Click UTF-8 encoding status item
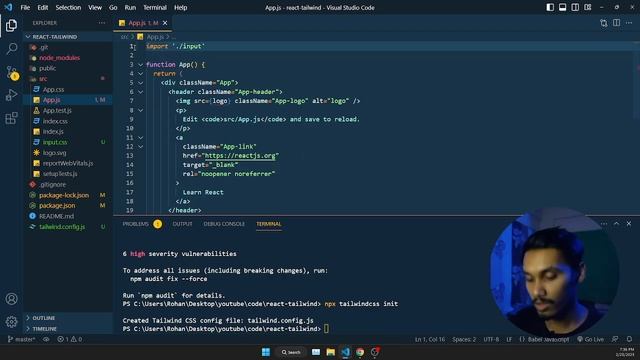 pyautogui.click(x=491, y=339)
